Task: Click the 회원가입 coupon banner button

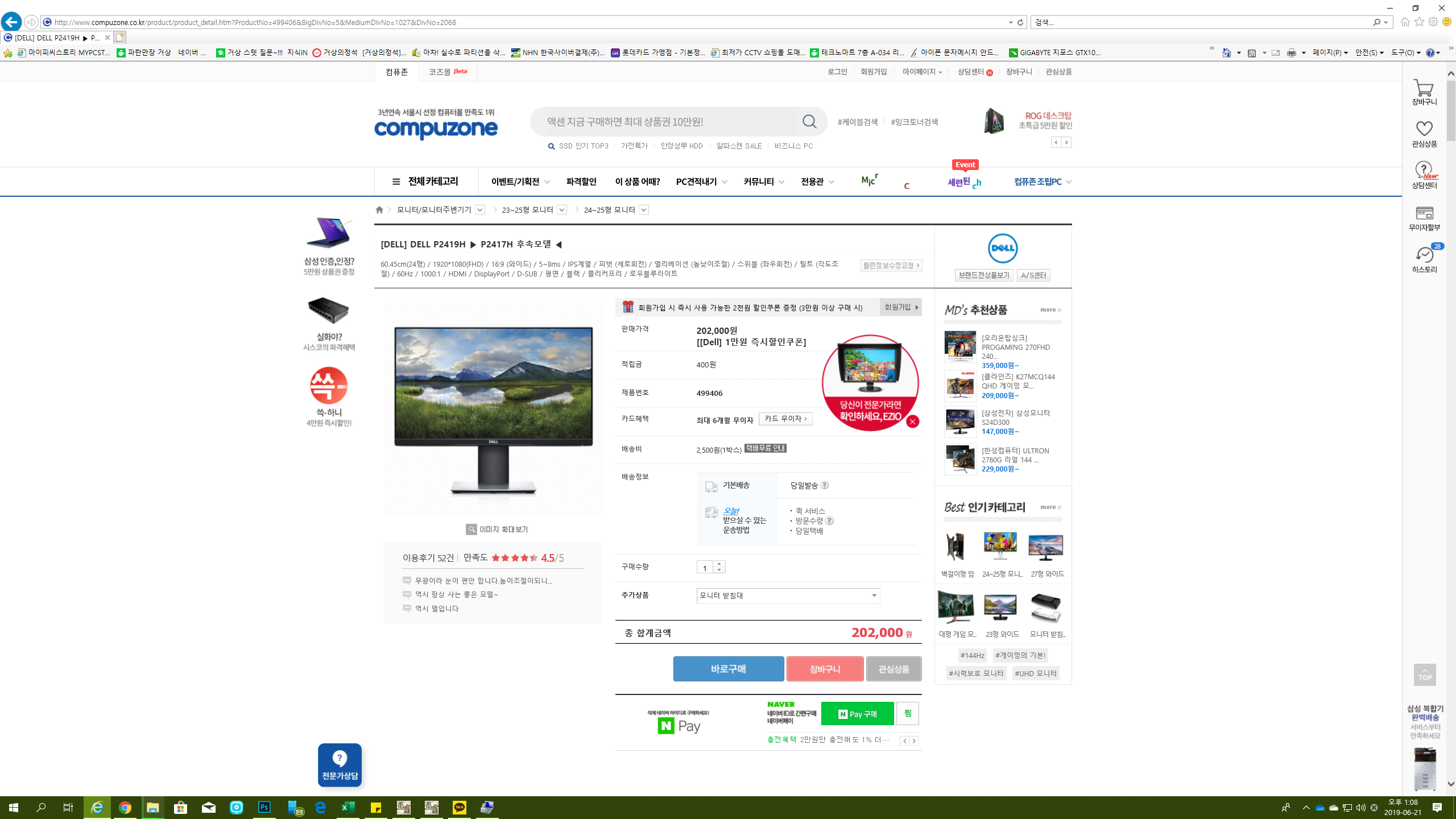Action: pyautogui.click(x=900, y=307)
